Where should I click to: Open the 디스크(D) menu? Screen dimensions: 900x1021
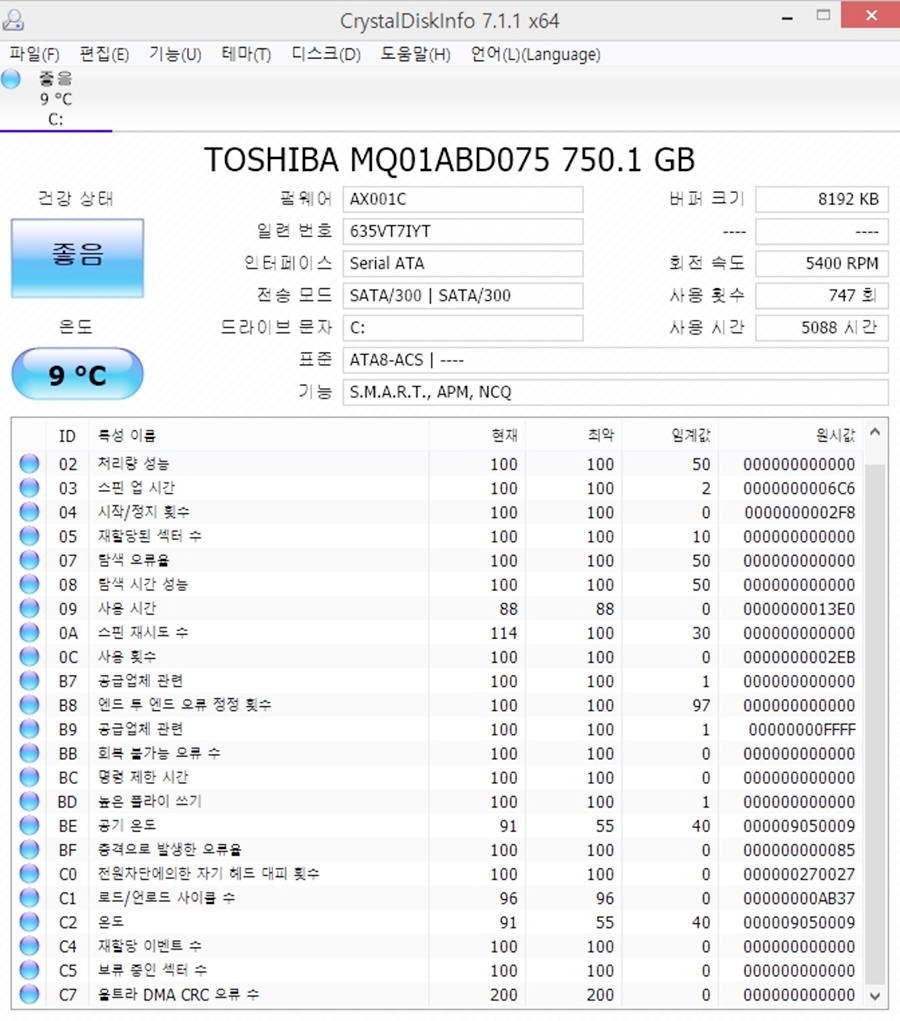pyautogui.click(x=326, y=54)
